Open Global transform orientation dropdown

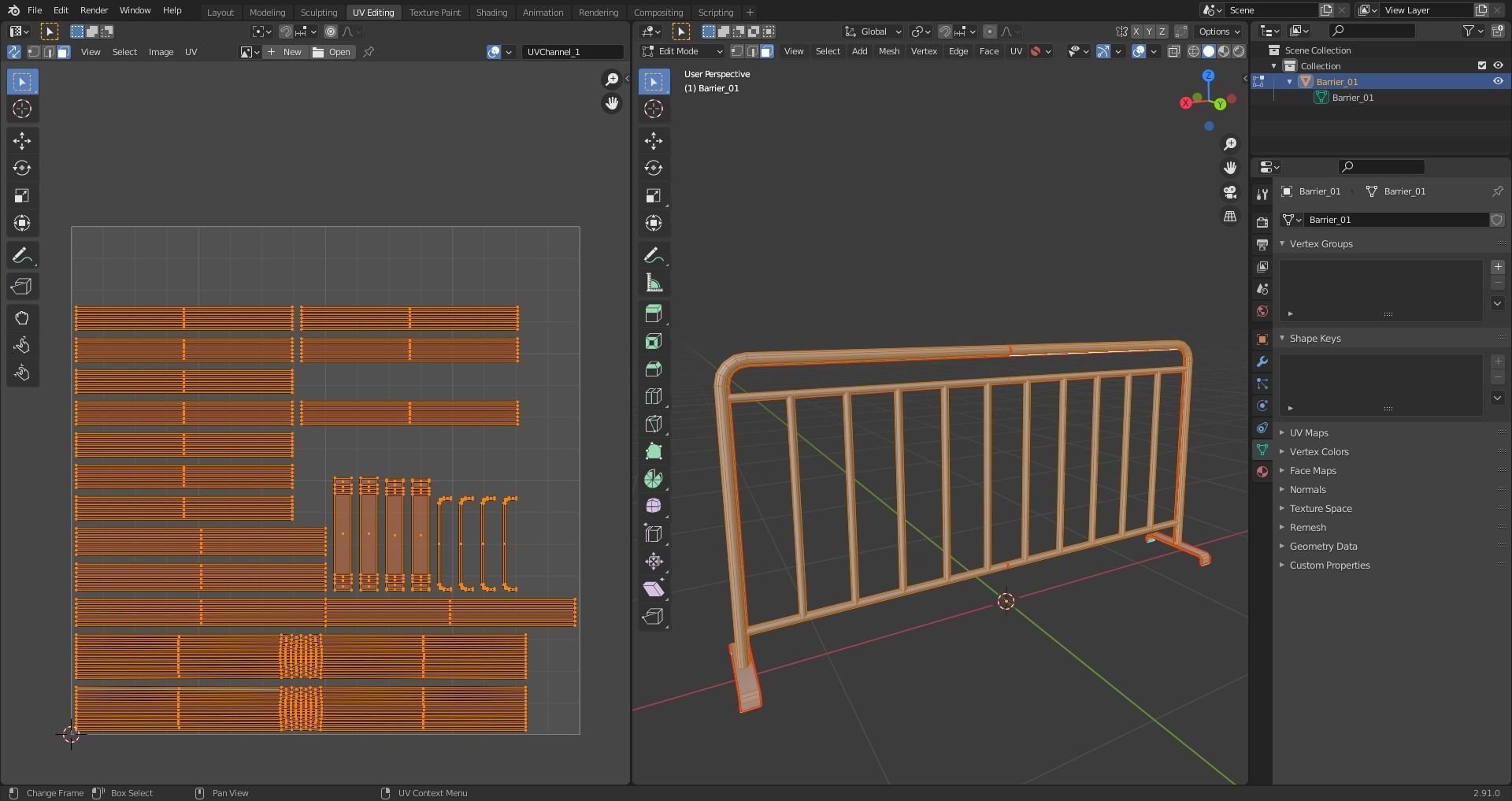point(873,32)
